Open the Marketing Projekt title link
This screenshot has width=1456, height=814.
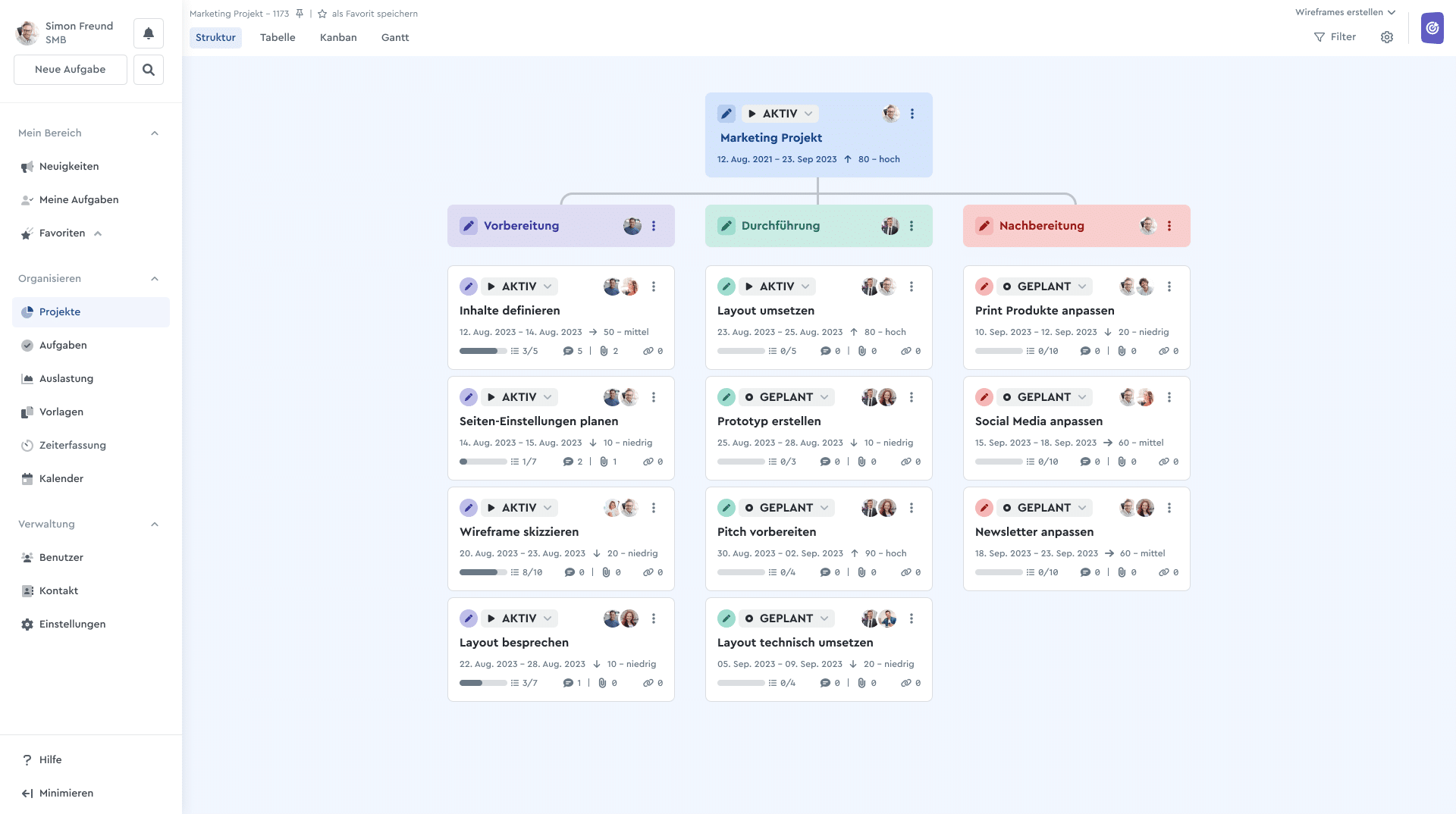(771, 138)
